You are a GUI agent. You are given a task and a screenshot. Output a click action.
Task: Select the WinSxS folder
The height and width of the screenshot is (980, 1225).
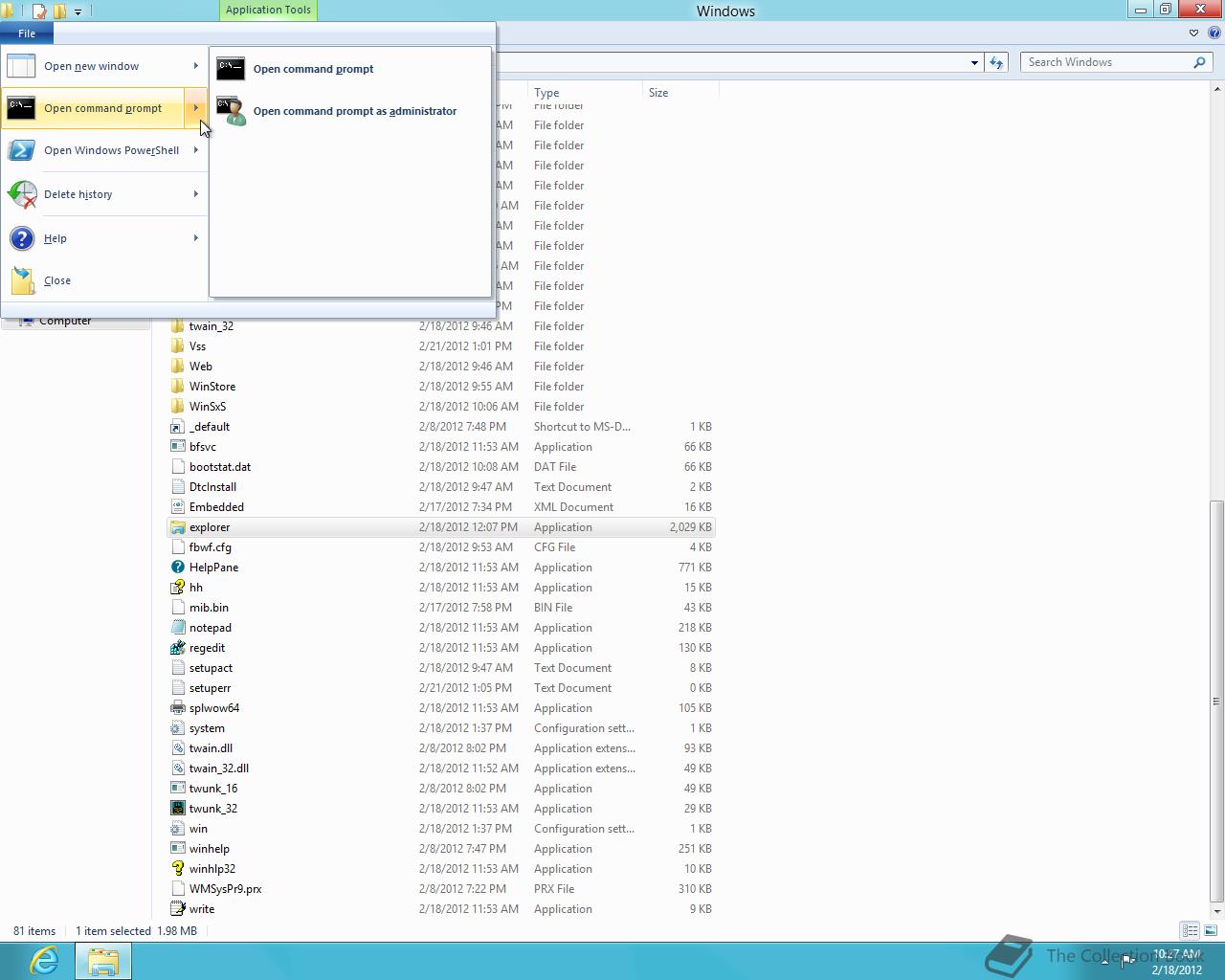tap(208, 407)
